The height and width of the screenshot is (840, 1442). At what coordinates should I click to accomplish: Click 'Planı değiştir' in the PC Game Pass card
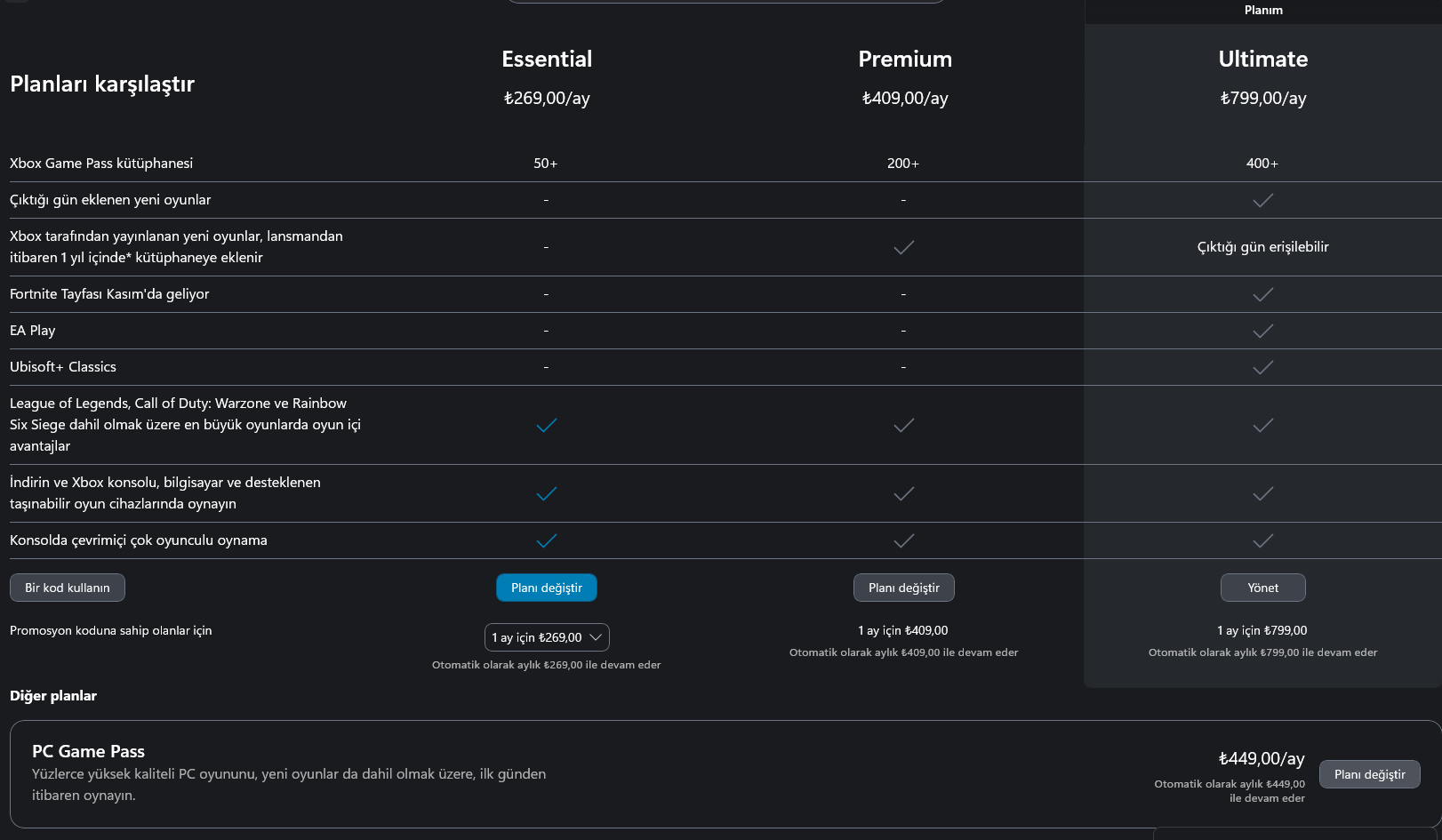pos(1370,774)
